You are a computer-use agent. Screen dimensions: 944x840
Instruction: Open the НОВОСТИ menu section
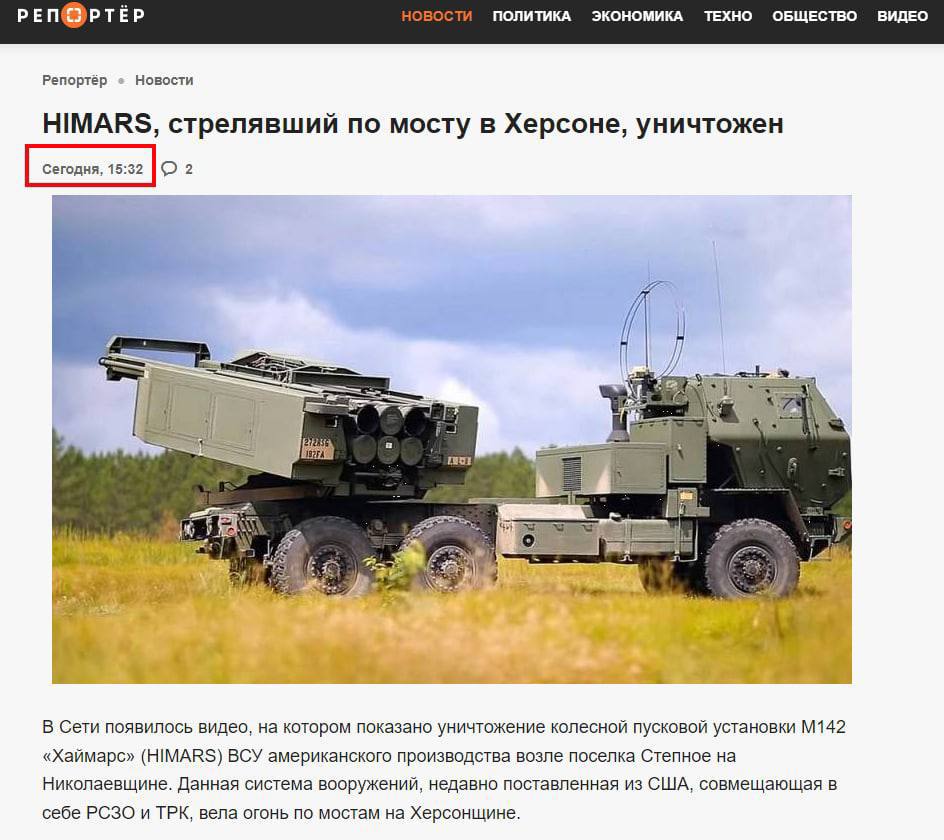[x=436, y=16]
